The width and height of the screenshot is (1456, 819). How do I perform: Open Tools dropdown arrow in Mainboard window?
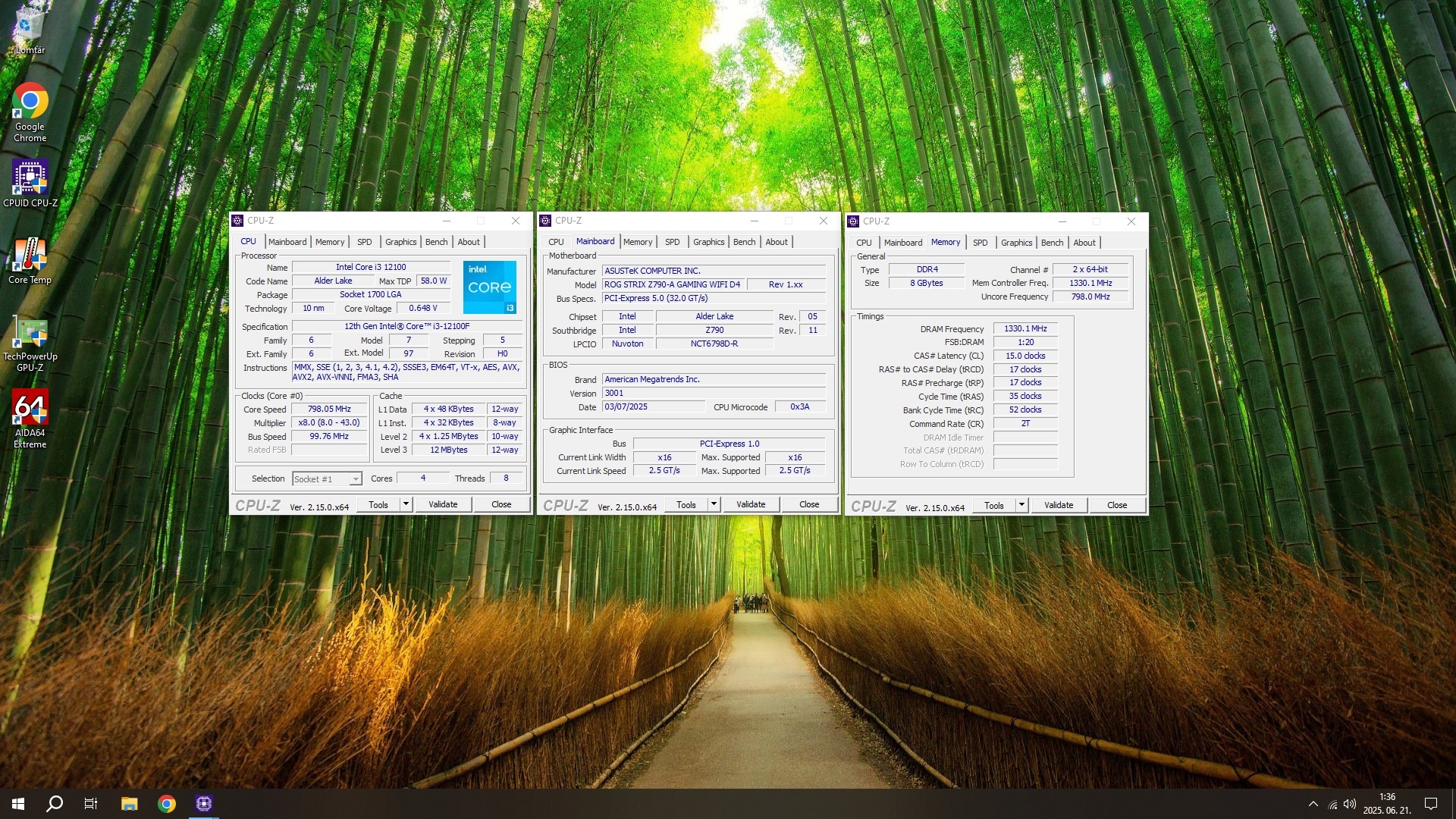[714, 504]
